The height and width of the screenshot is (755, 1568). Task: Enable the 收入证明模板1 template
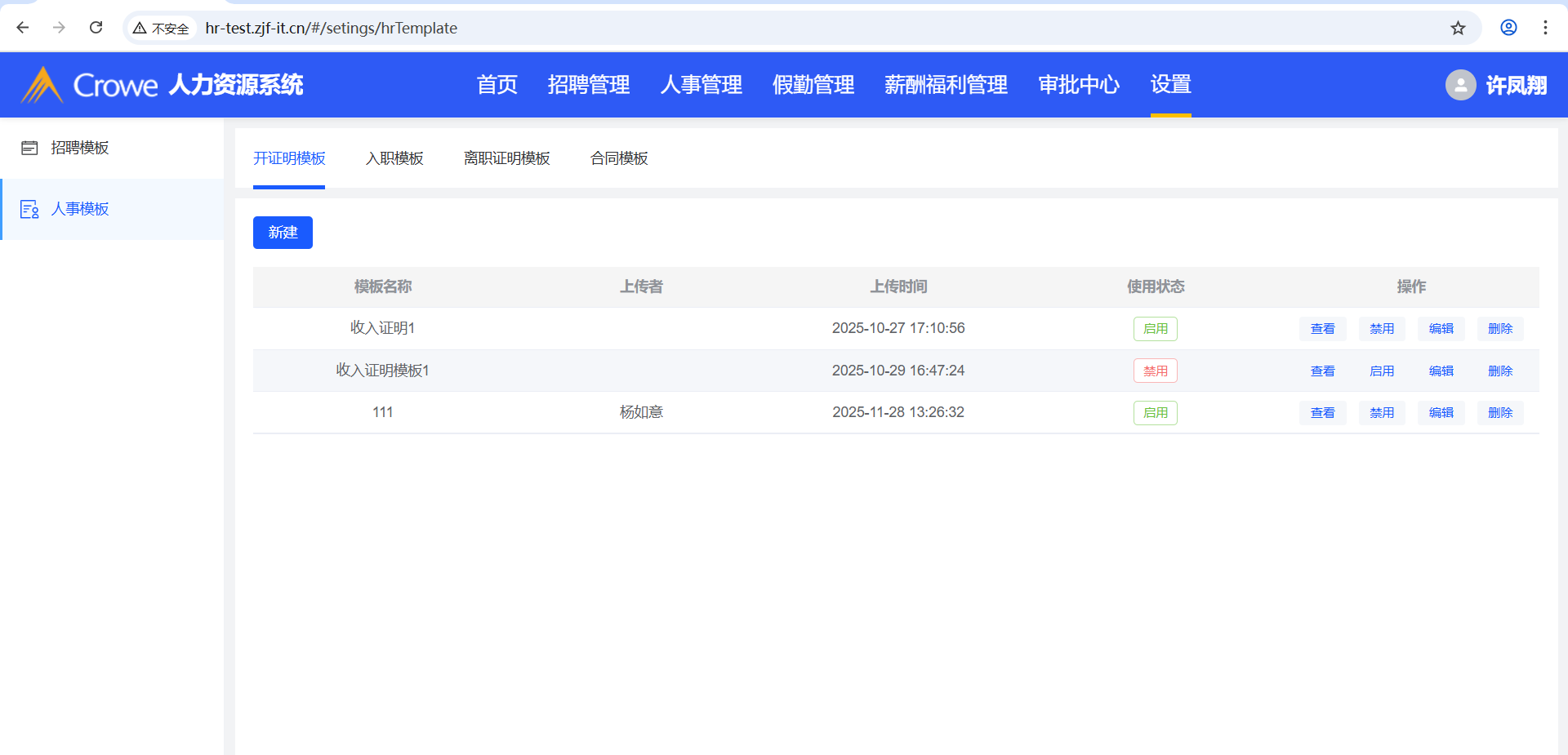(x=1382, y=371)
